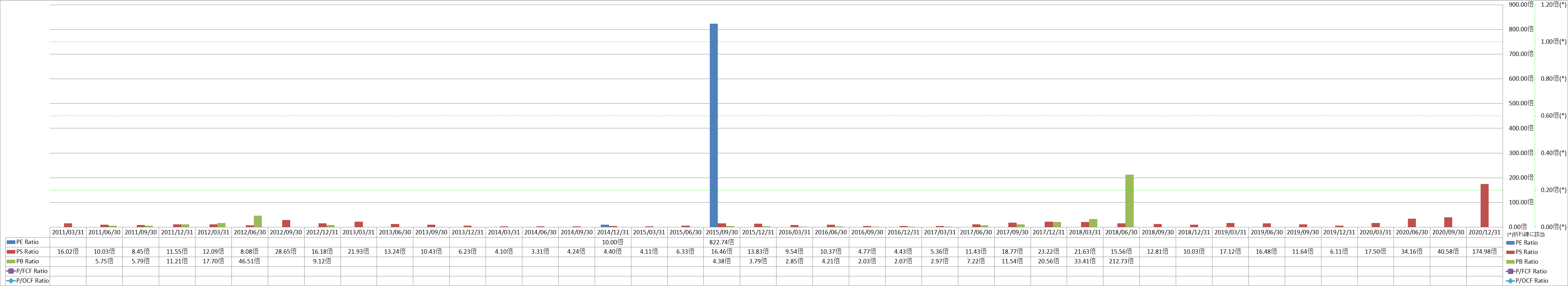The image size is (1568, 286).
Task: Click the 2020/12/31 date column header
Action: 1485,232
